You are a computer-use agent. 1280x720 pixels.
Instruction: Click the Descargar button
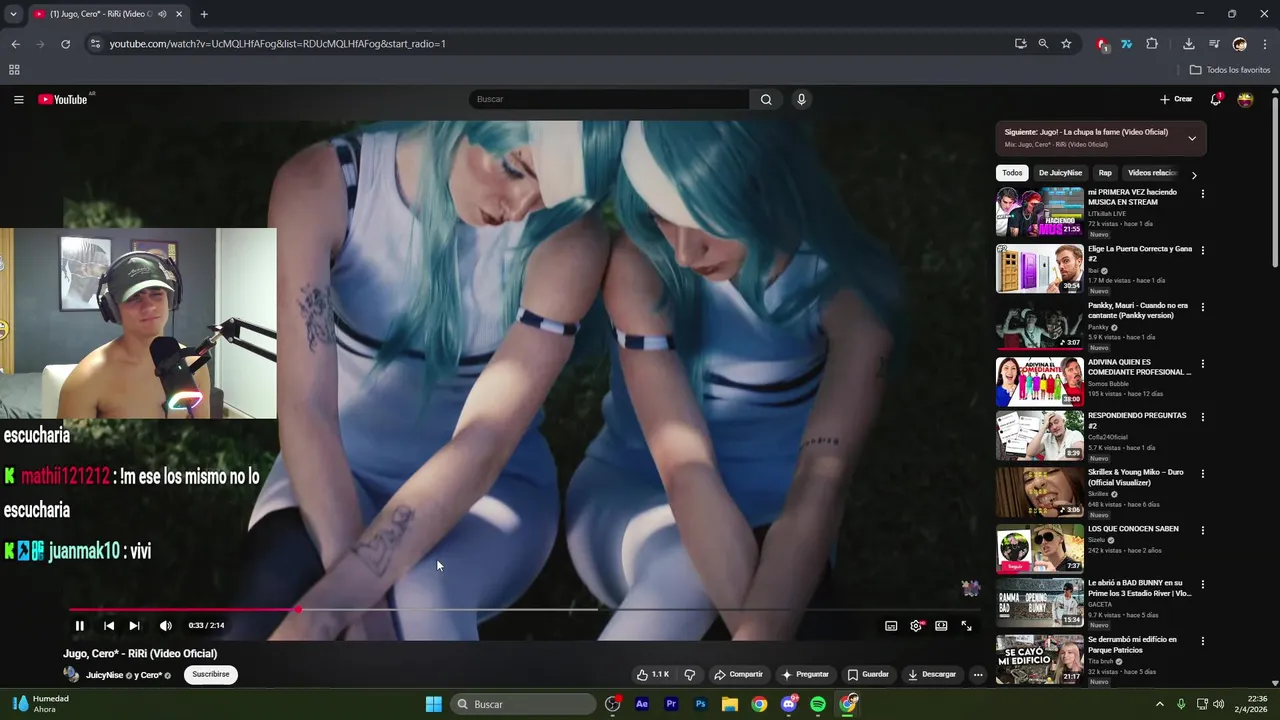click(x=932, y=674)
